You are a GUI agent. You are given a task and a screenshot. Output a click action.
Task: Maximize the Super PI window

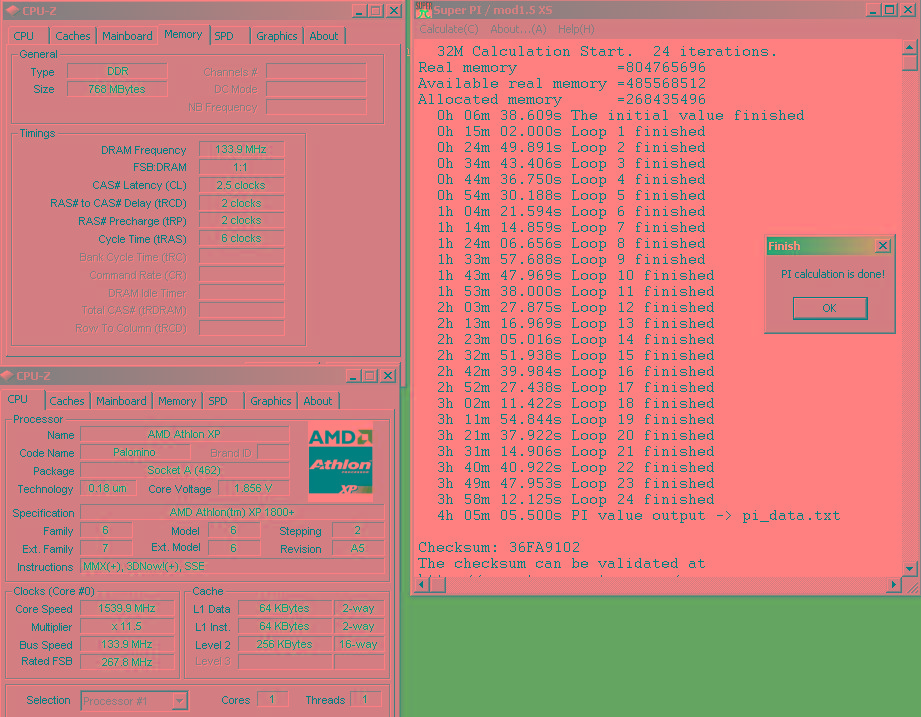tap(890, 10)
